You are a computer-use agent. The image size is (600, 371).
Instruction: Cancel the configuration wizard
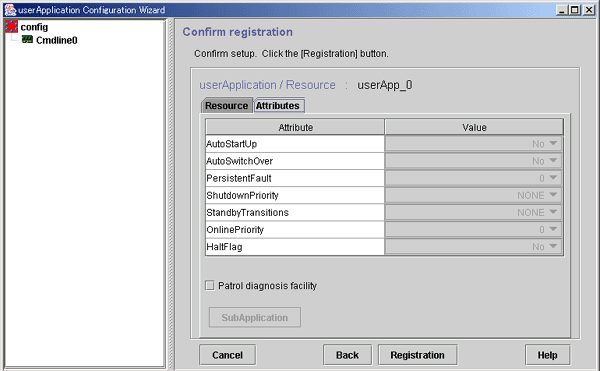pyautogui.click(x=227, y=355)
